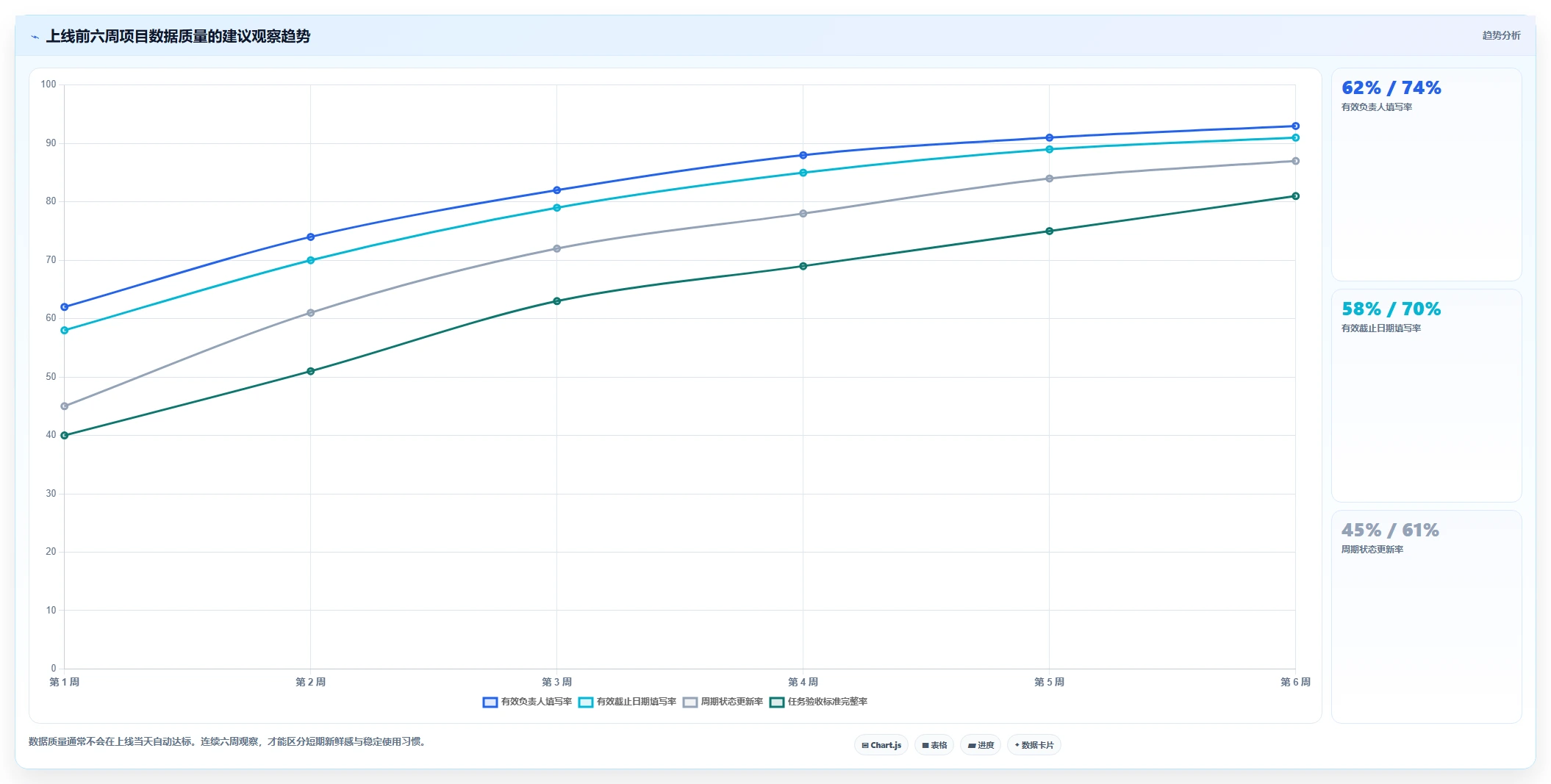Select the 第 3 周 point on blue 负责人 line
Image resolution: width=1551 pixels, height=784 pixels.
[556, 190]
